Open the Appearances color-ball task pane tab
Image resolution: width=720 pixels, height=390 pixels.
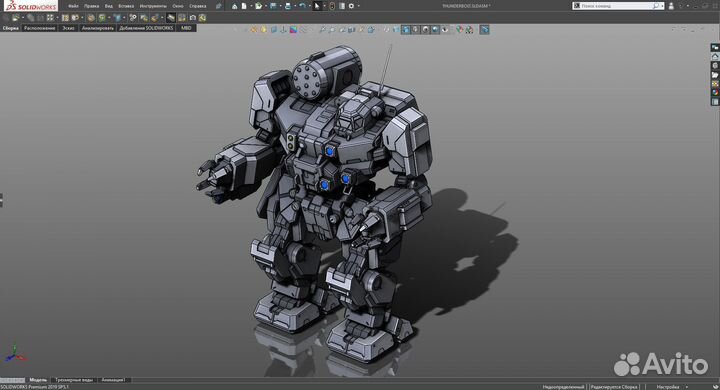coord(715,92)
